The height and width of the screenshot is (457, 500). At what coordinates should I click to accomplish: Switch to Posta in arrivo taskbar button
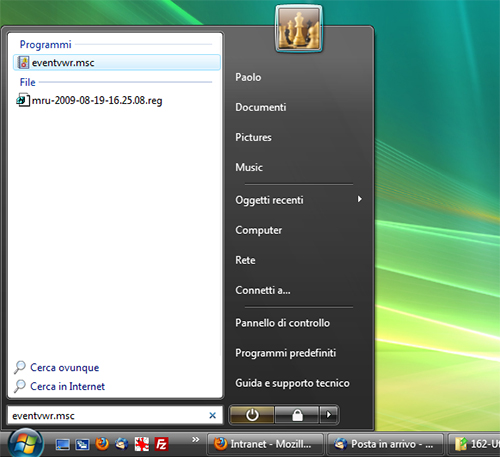(x=385, y=444)
